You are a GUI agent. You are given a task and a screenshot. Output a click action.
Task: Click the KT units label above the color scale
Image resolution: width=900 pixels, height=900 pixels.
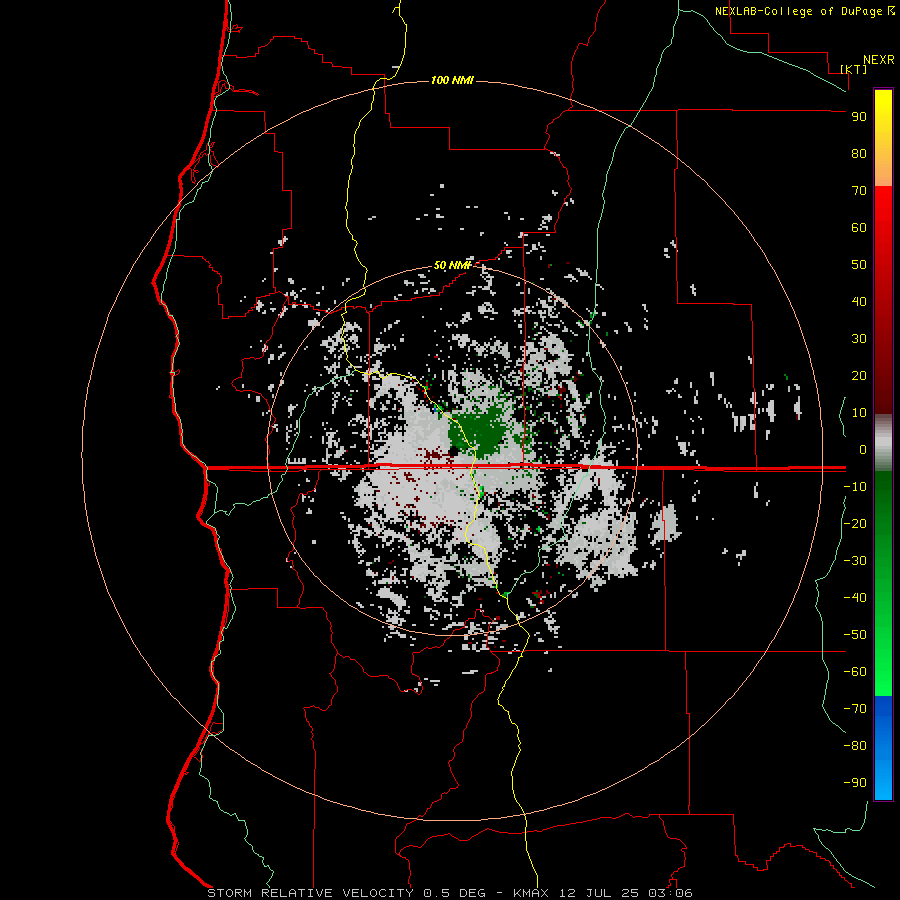tap(854, 69)
